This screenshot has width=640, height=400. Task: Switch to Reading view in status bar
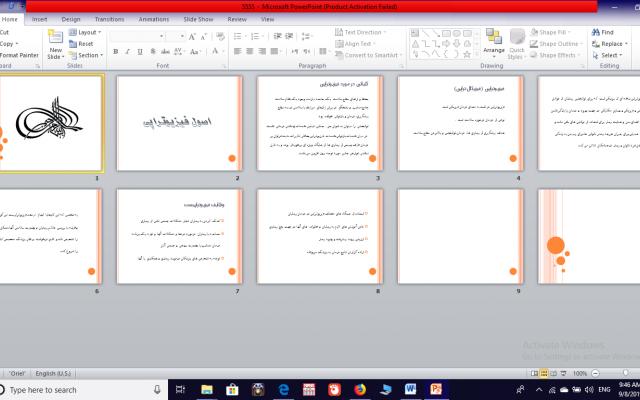tap(553, 373)
